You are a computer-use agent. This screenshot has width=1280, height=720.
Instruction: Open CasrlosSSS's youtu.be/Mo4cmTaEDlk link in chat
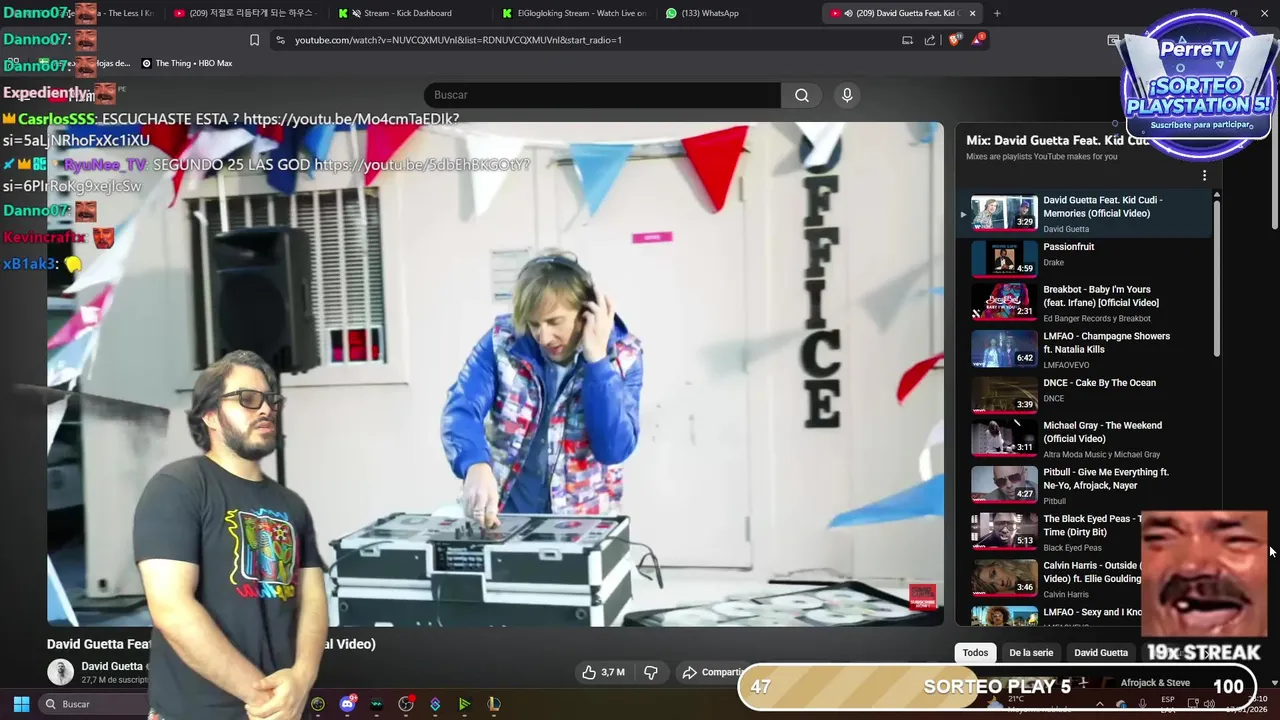coord(351,119)
